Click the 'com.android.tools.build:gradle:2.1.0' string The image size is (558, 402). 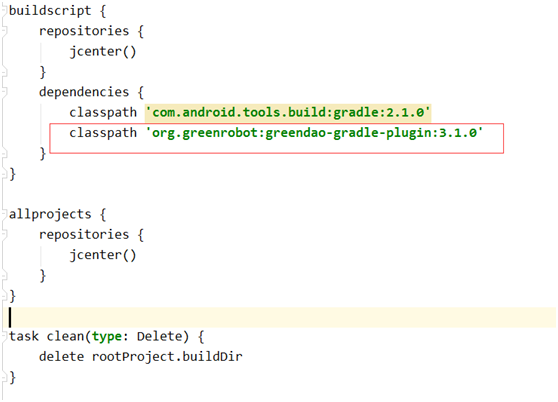[x=288, y=112]
